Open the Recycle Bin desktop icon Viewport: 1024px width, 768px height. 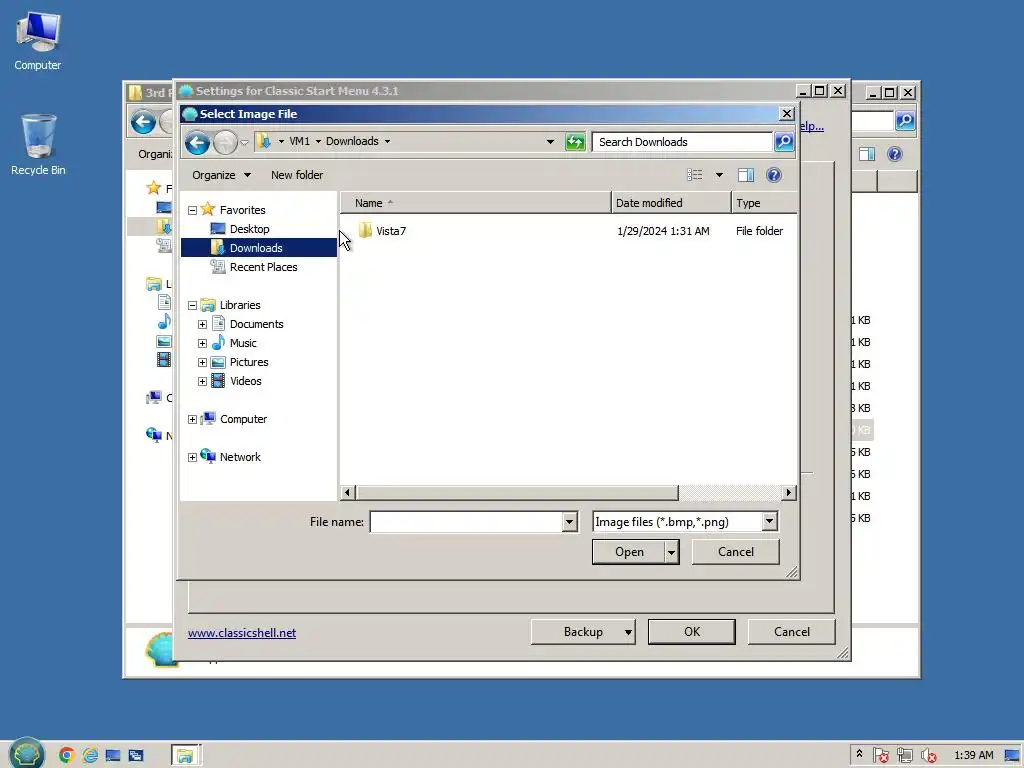(38, 145)
